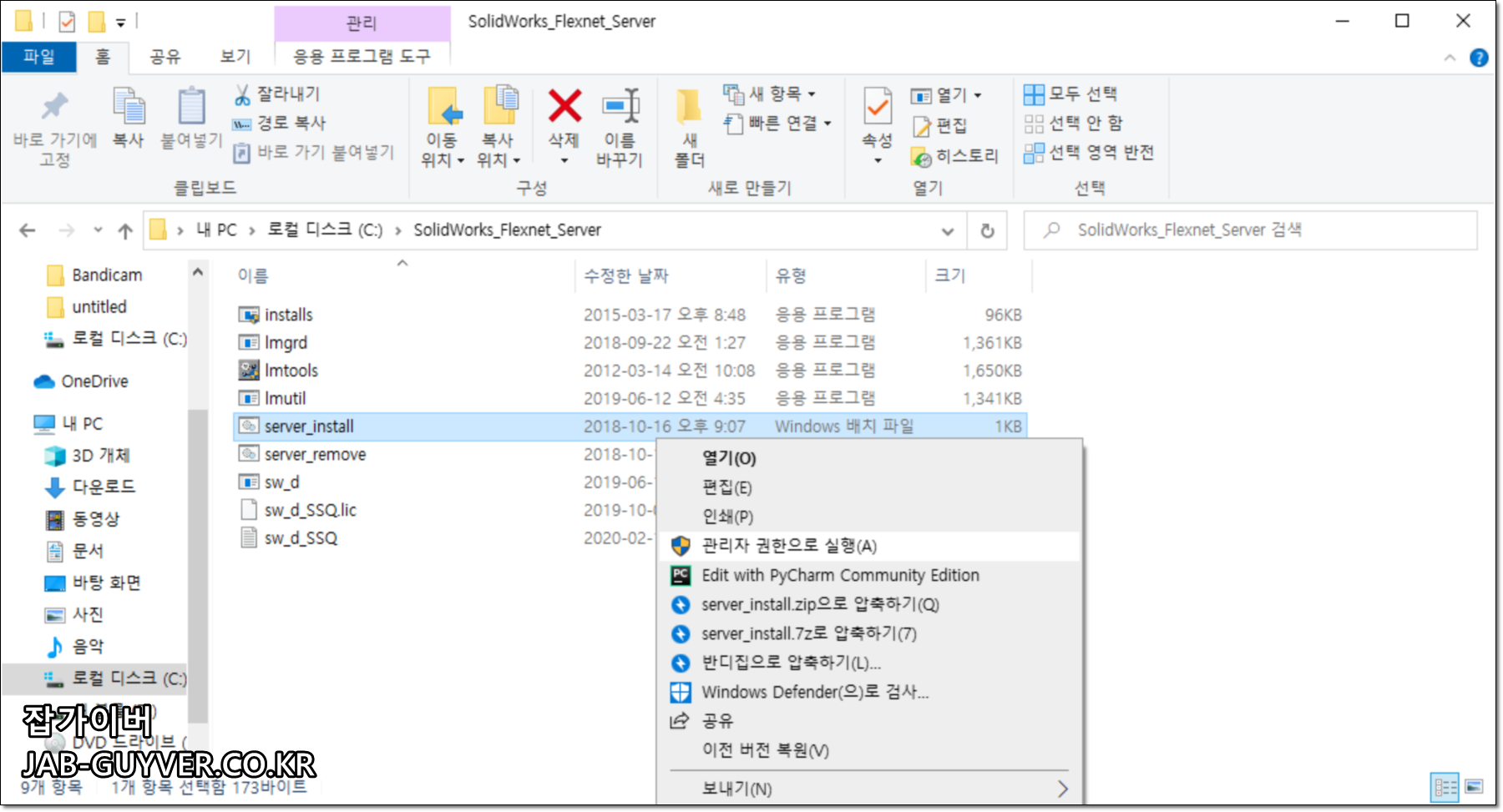Click Select none (선택 안 함)

(1073, 124)
